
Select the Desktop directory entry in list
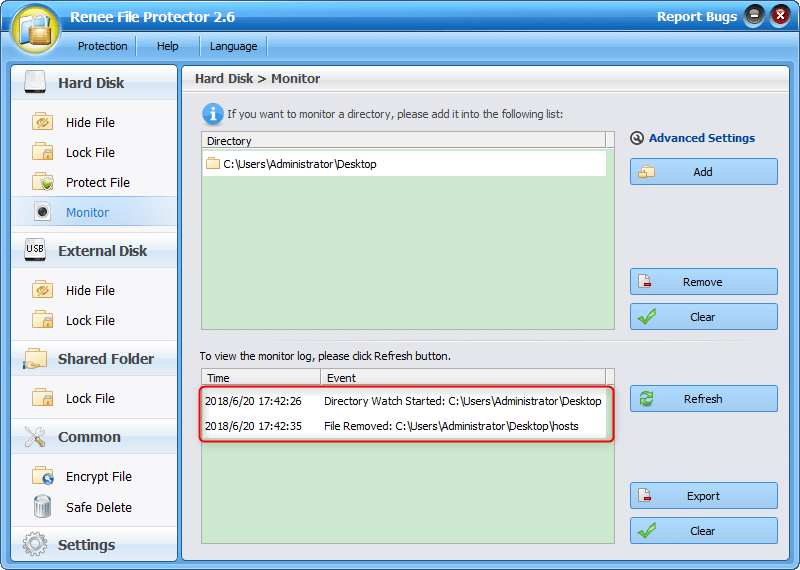(299, 164)
